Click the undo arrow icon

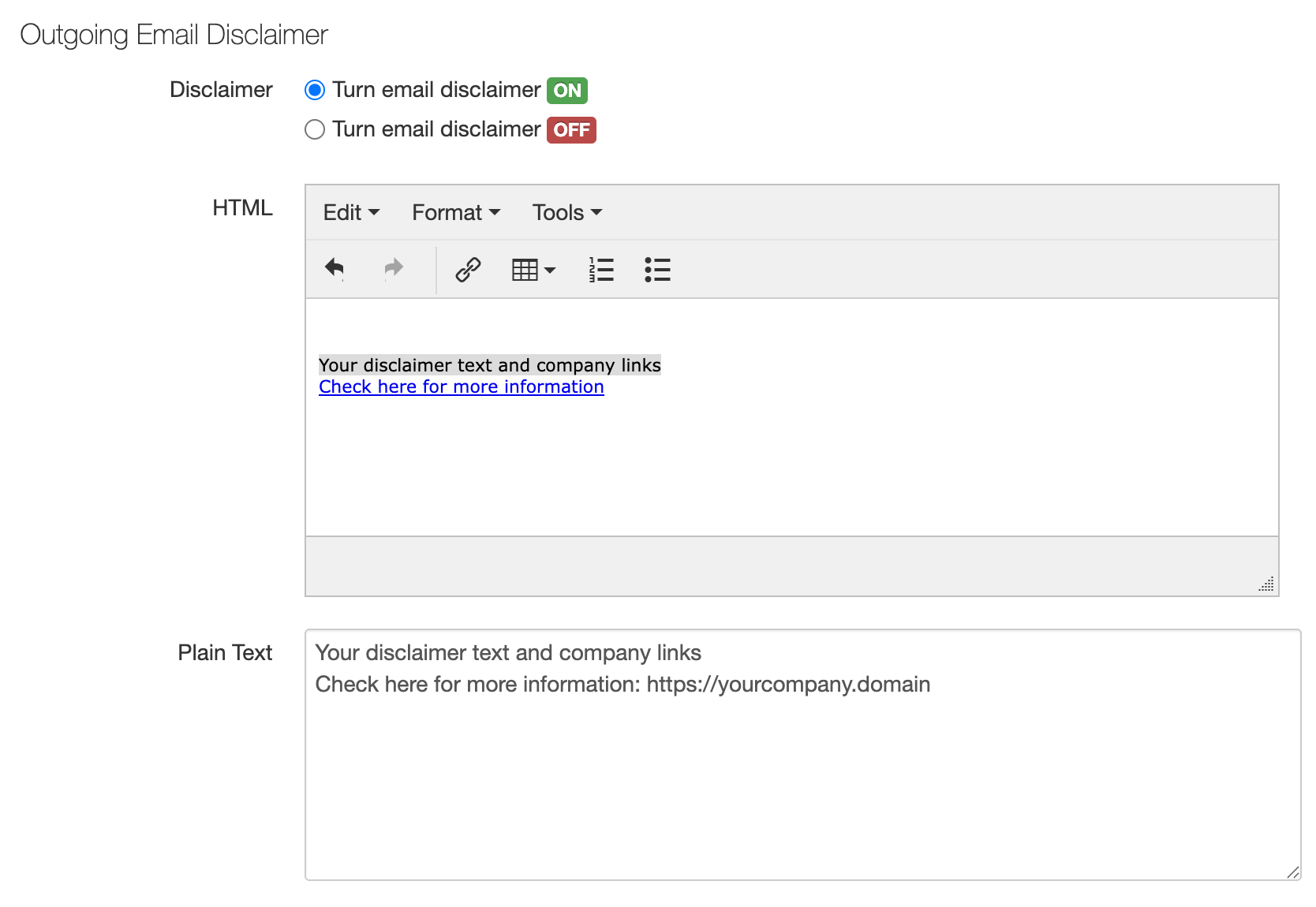[x=335, y=269]
